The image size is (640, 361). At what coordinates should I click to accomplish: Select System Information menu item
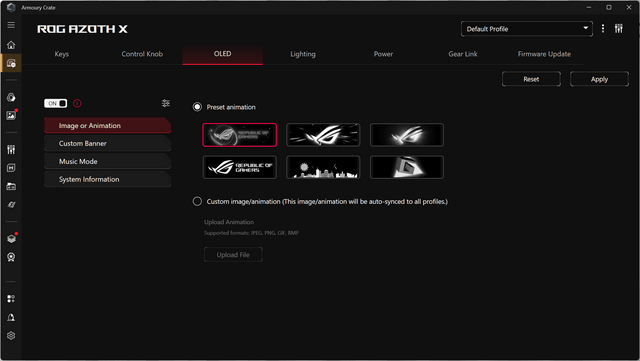(x=107, y=179)
